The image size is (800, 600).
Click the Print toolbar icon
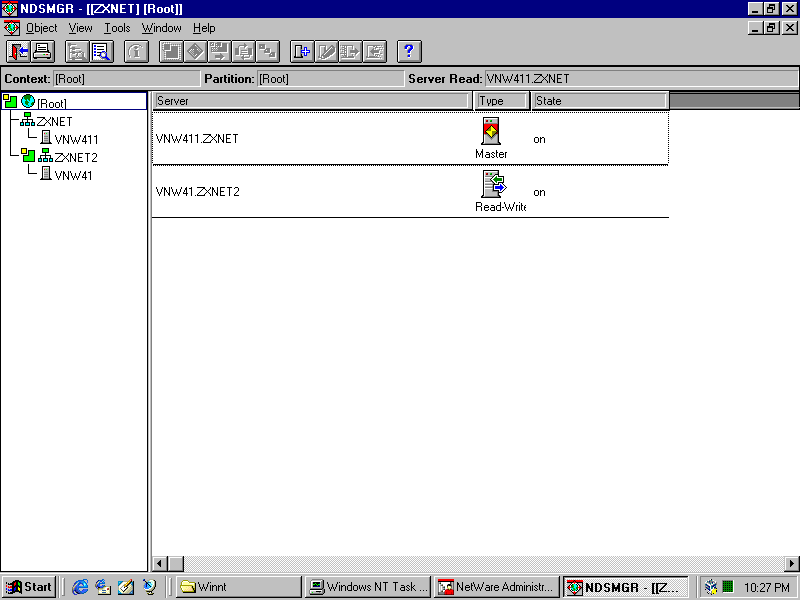42,52
